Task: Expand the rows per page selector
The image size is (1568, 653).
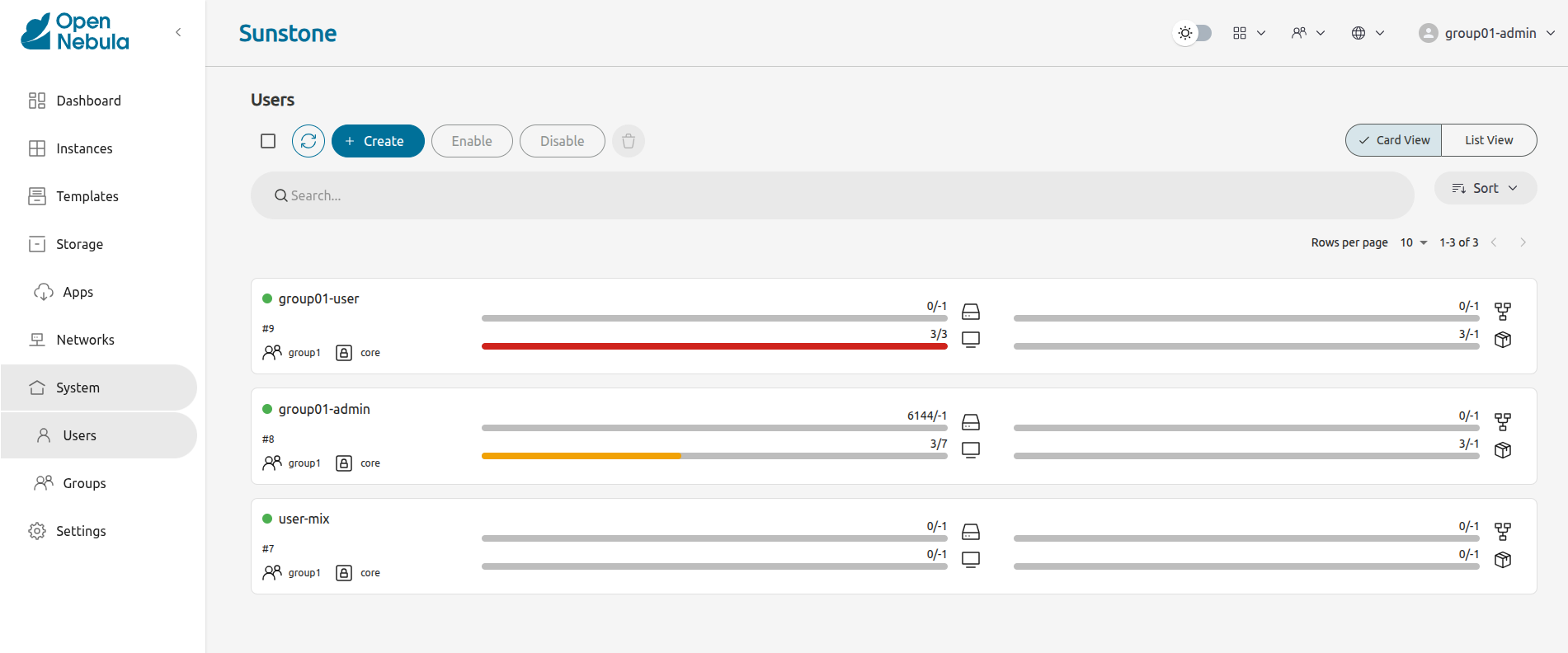Action: (1414, 242)
